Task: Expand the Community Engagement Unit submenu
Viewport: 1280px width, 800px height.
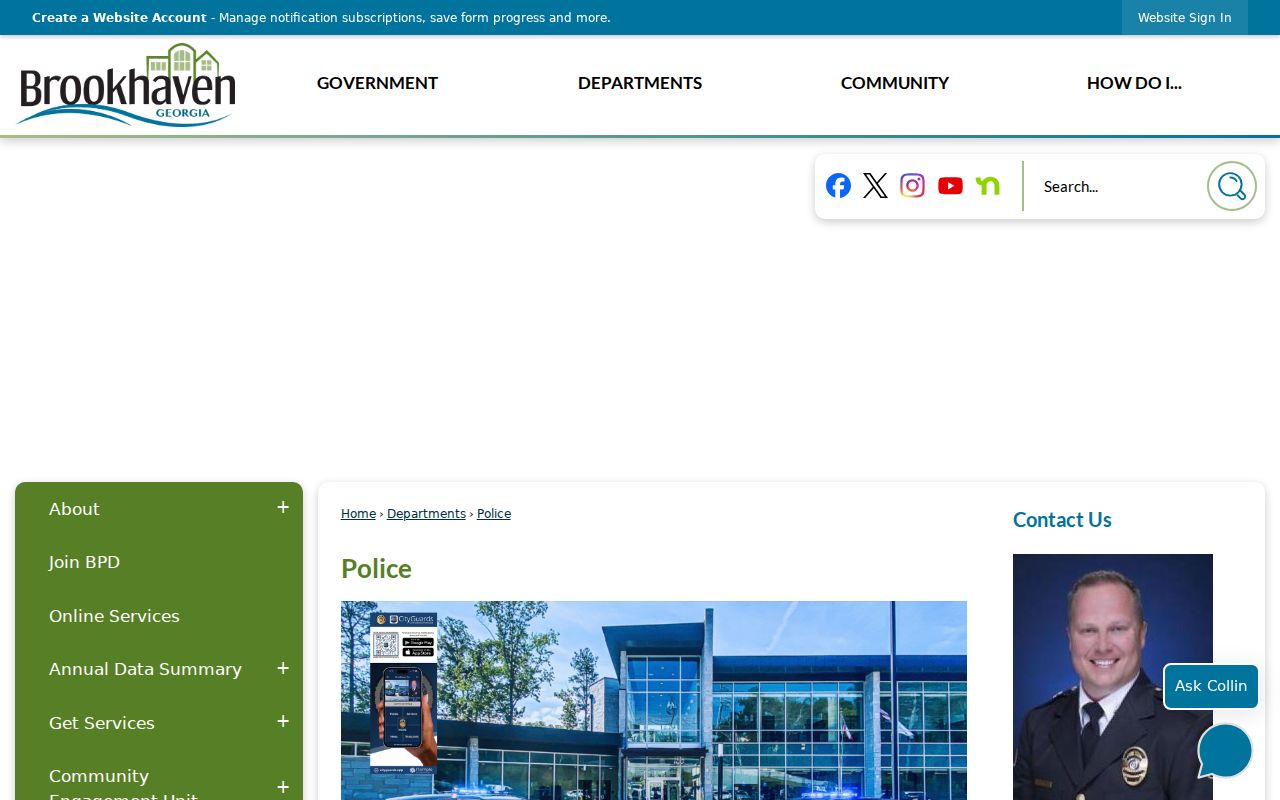Action: [283, 787]
